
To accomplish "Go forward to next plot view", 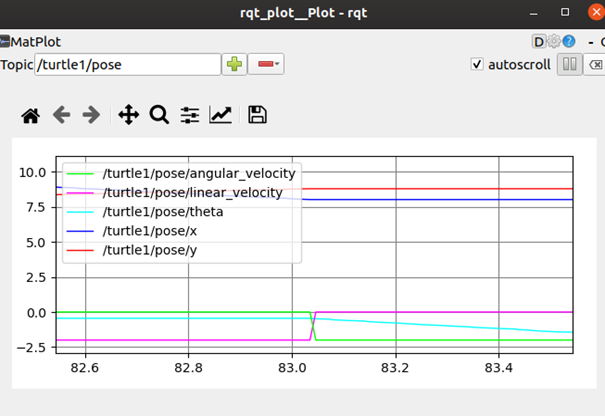I will [91, 115].
